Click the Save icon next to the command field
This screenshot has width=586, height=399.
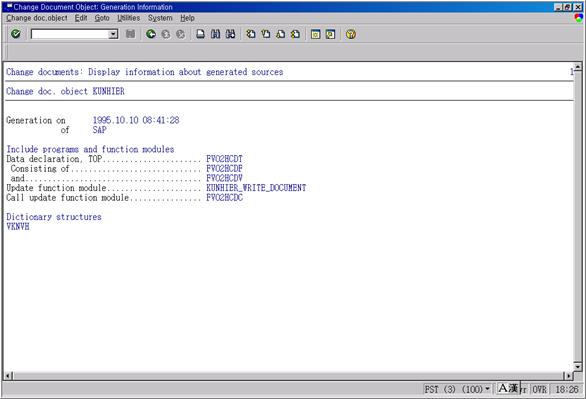[x=130, y=34]
